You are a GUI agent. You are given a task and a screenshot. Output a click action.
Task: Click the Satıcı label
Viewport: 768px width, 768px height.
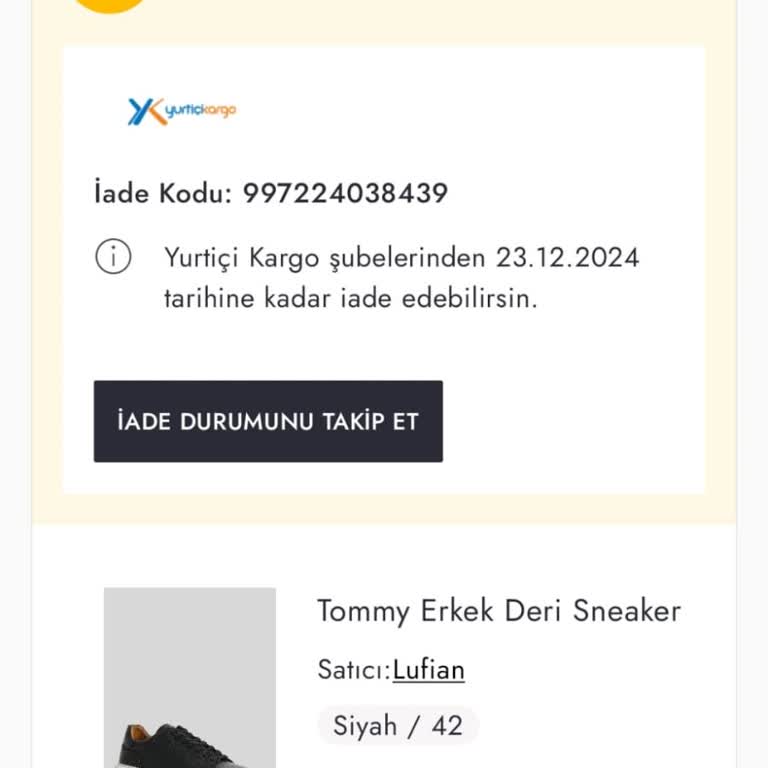pos(353,669)
